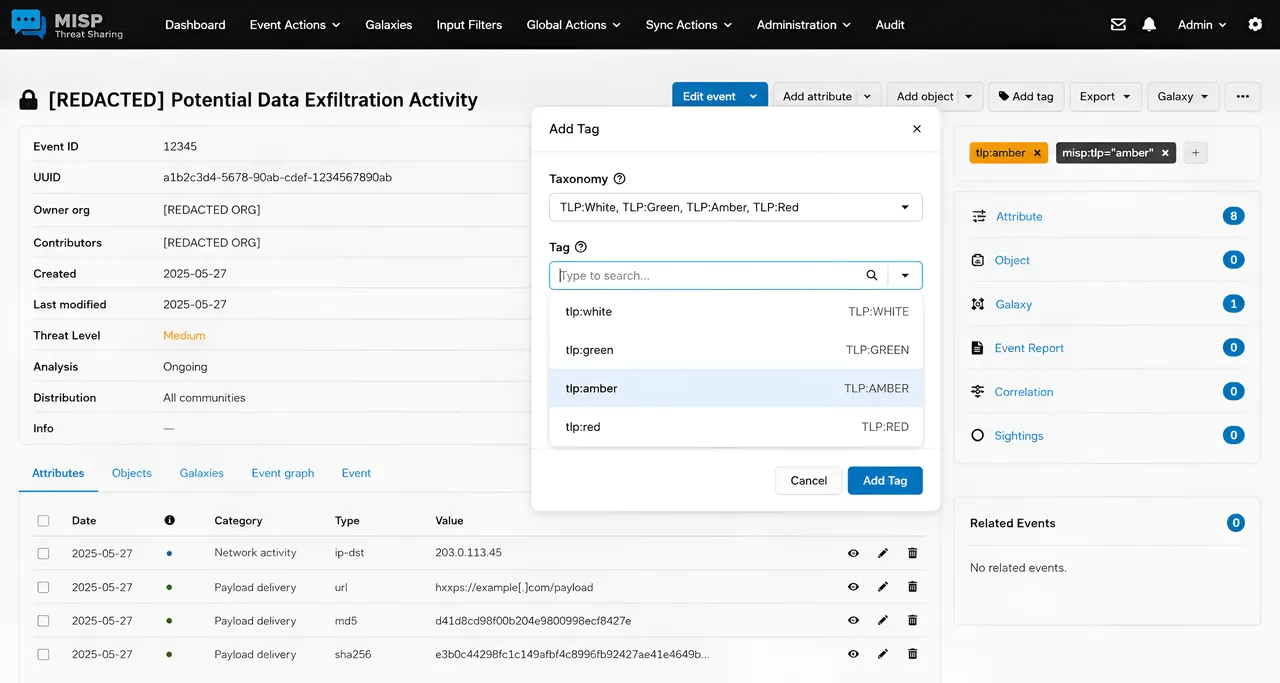Click the blue Add Tag confirm button
1280x683 pixels.
pyautogui.click(x=885, y=481)
